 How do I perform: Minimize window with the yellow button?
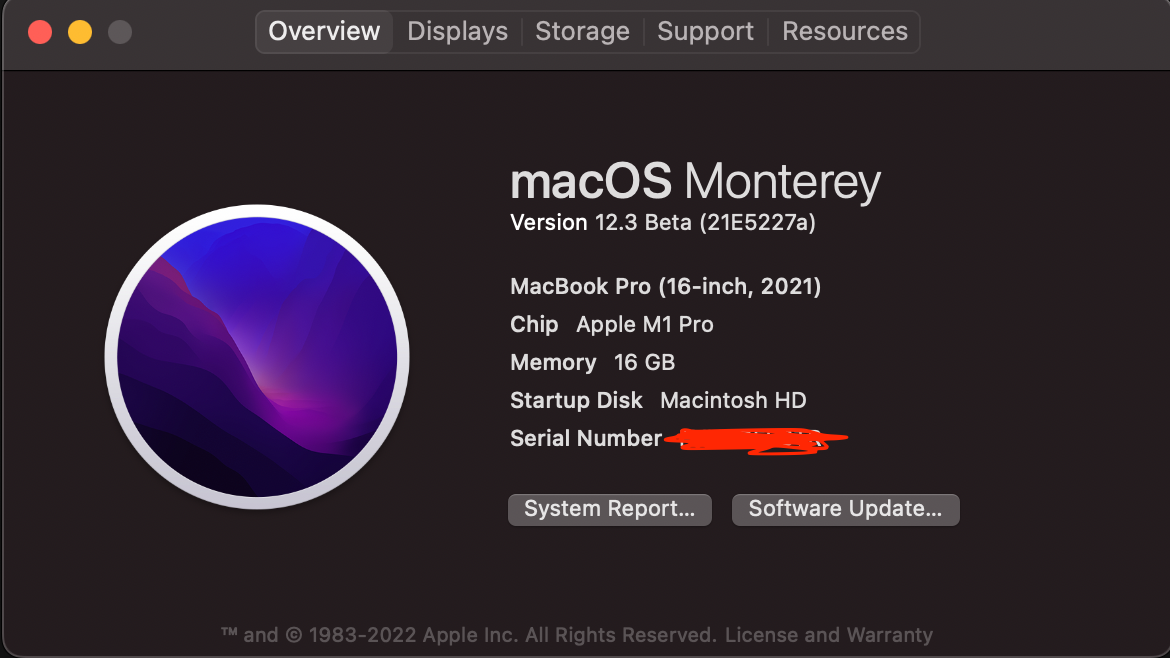coord(80,32)
